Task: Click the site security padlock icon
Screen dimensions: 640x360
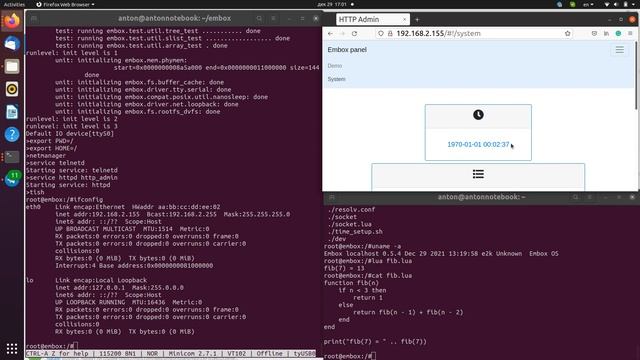Action: point(390,33)
